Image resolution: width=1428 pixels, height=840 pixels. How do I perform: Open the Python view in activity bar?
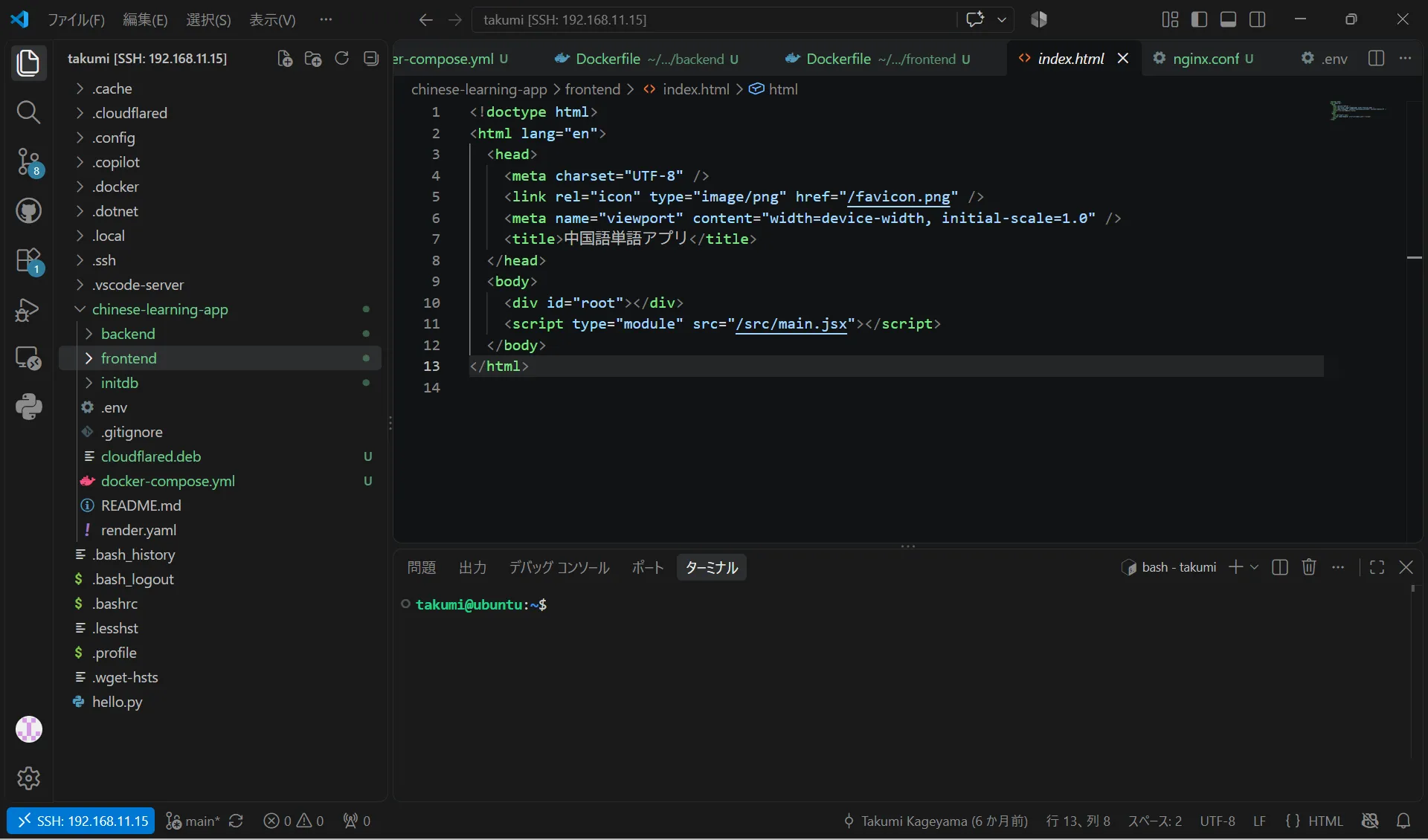pyautogui.click(x=28, y=407)
